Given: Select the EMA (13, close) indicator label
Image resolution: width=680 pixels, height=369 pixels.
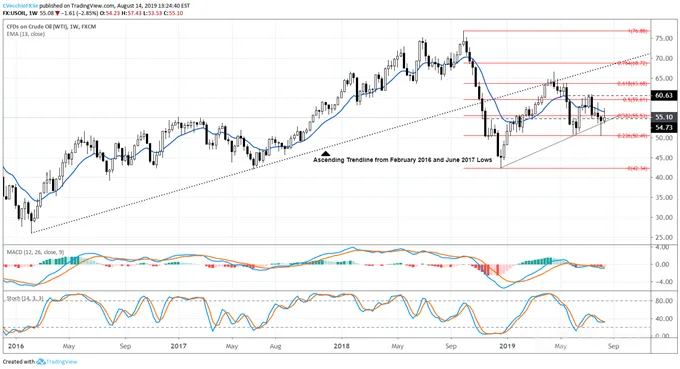Looking at the screenshot, I should pyautogui.click(x=26, y=34).
